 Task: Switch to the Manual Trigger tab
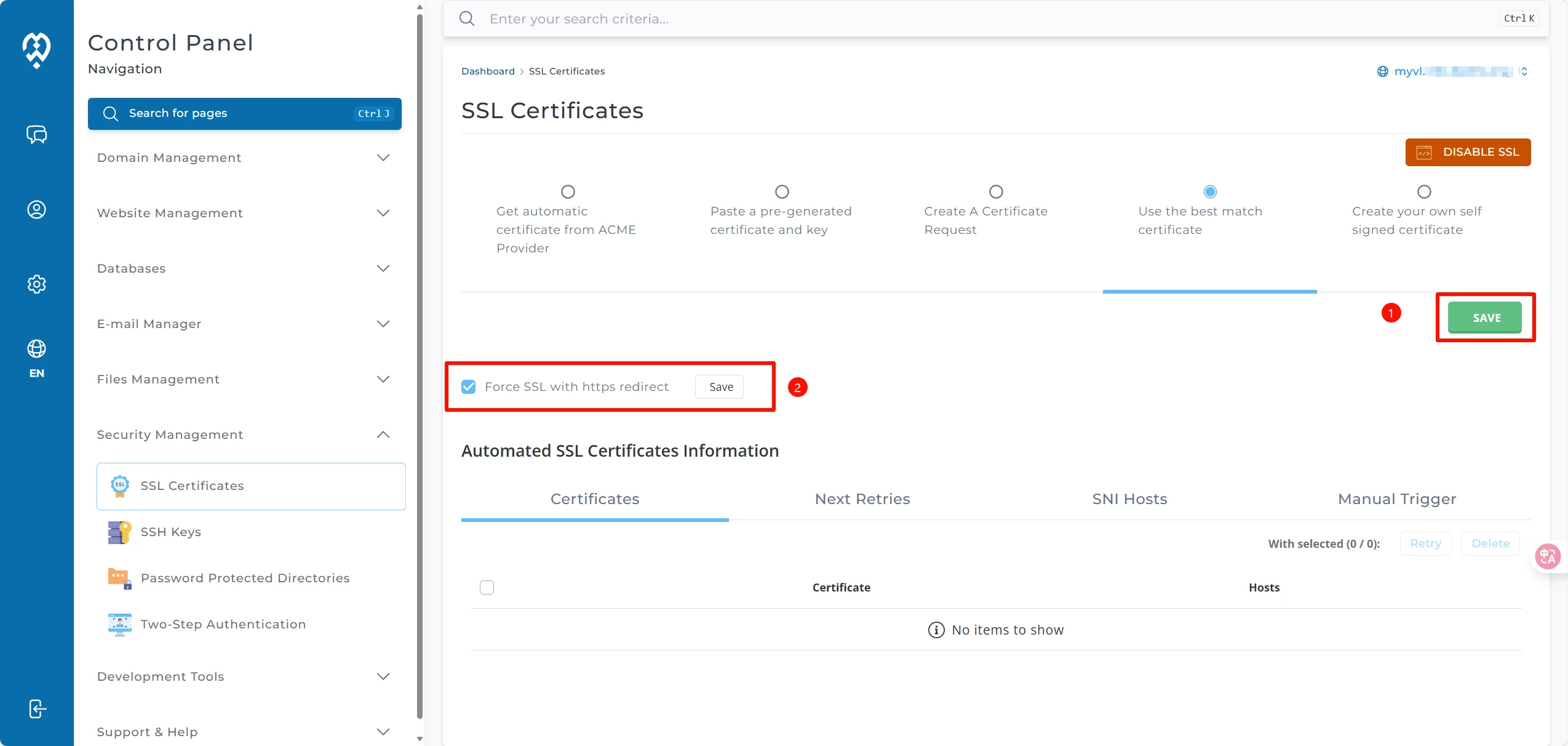point(1396,499)
